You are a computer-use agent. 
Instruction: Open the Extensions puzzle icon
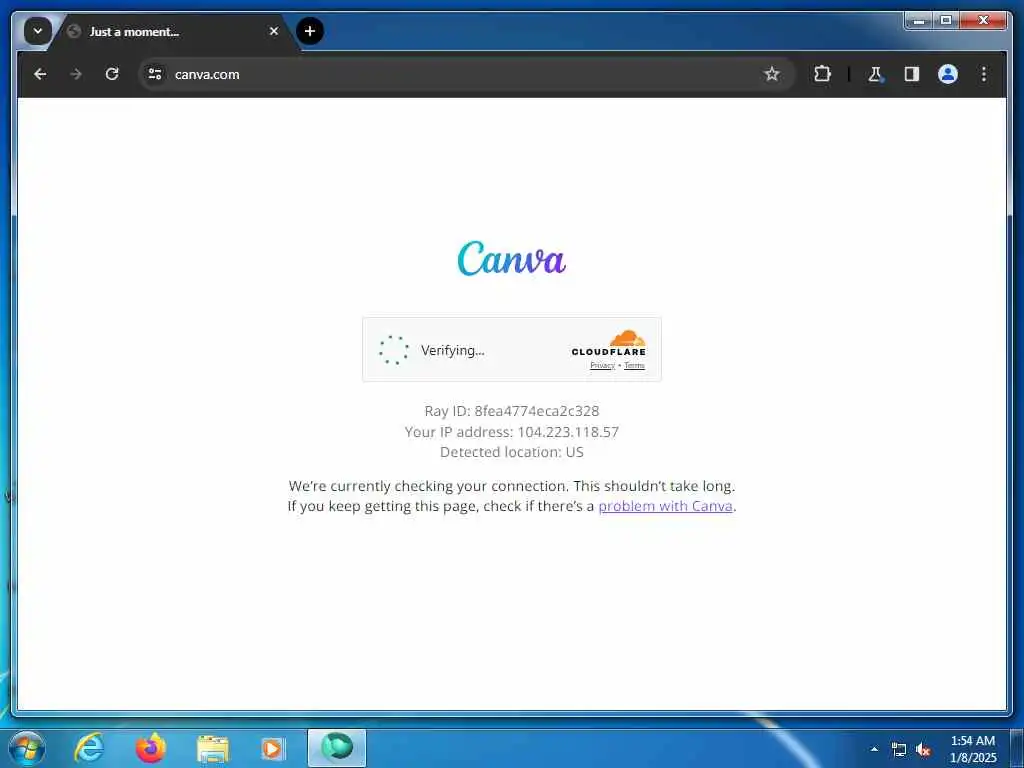pos(822,74)
